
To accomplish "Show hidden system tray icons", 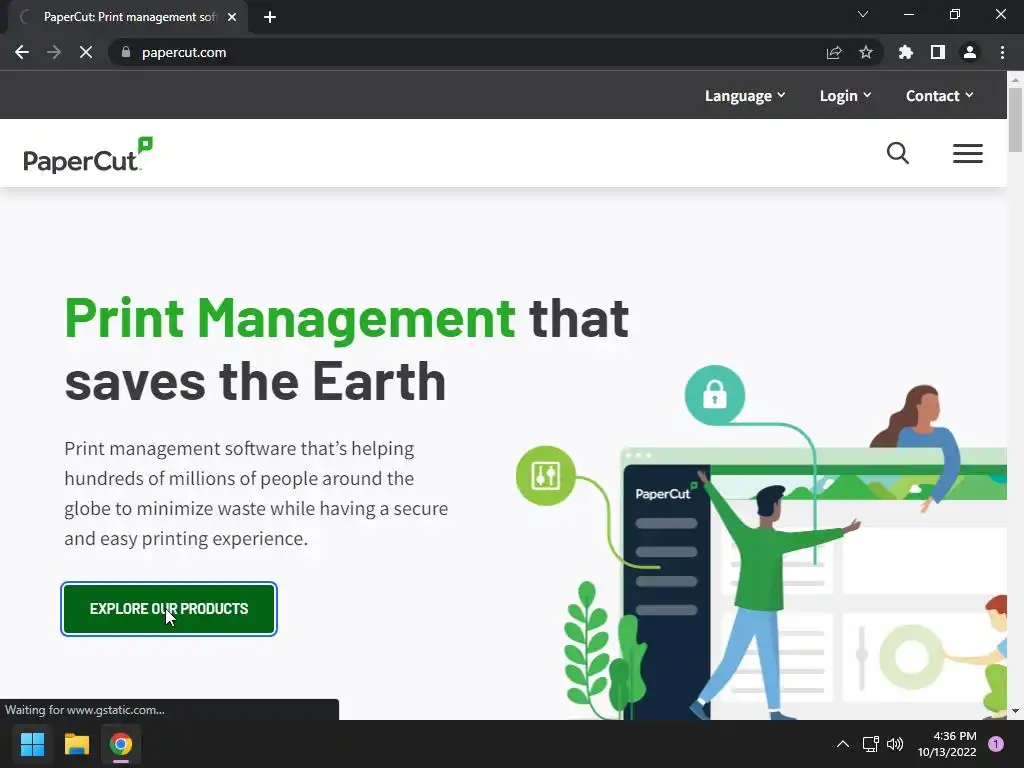I will 843,744.
